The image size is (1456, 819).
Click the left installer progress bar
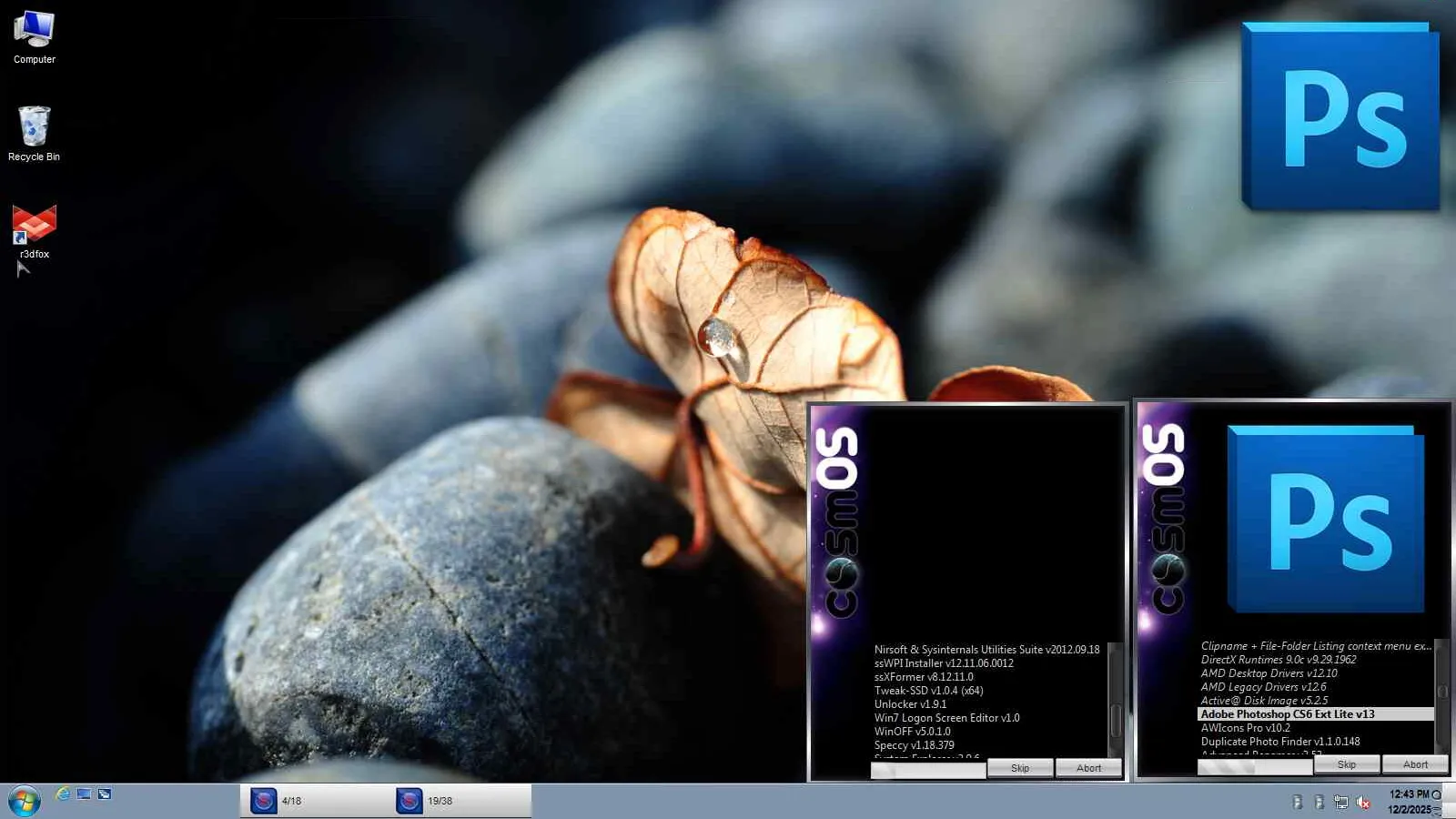(x=928, y=771)
